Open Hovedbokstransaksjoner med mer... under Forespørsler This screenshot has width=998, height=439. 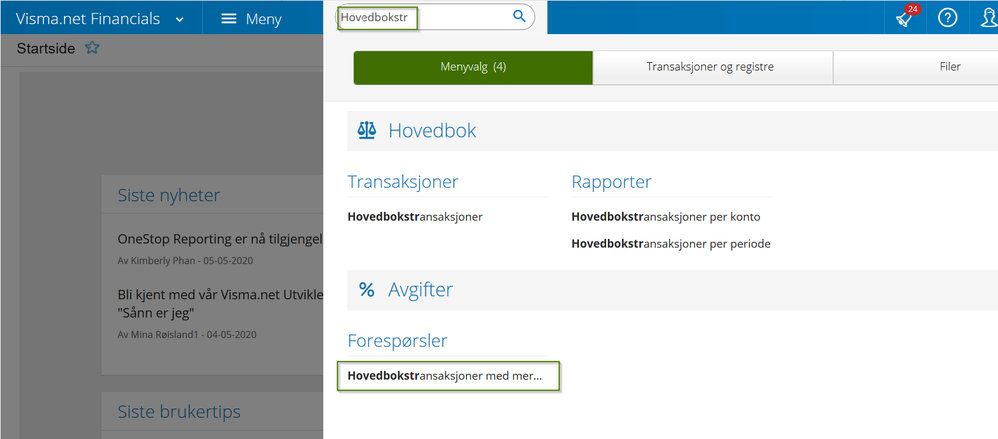pos(447,376)
